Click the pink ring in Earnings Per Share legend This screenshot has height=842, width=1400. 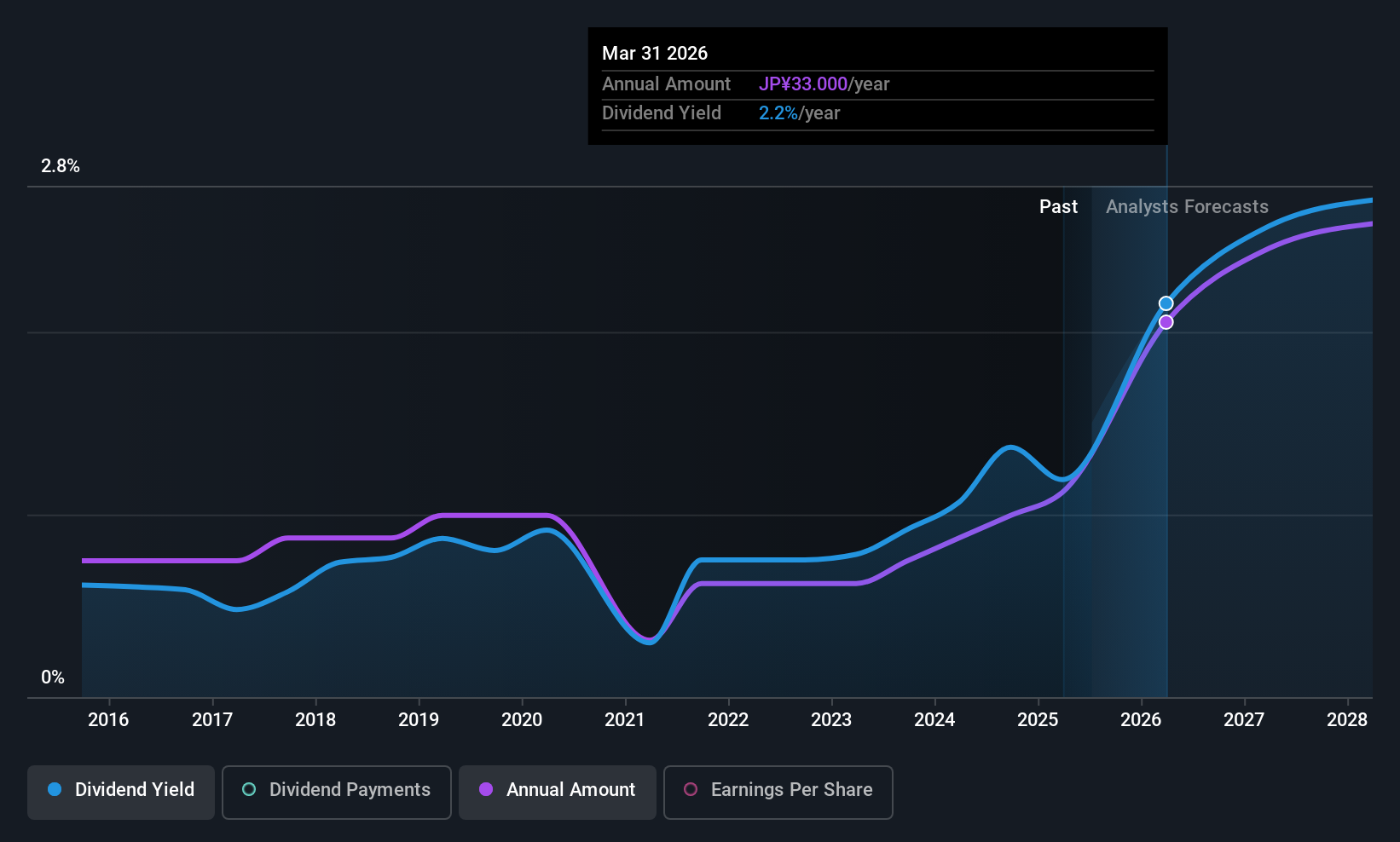click(x=691, y=789)
